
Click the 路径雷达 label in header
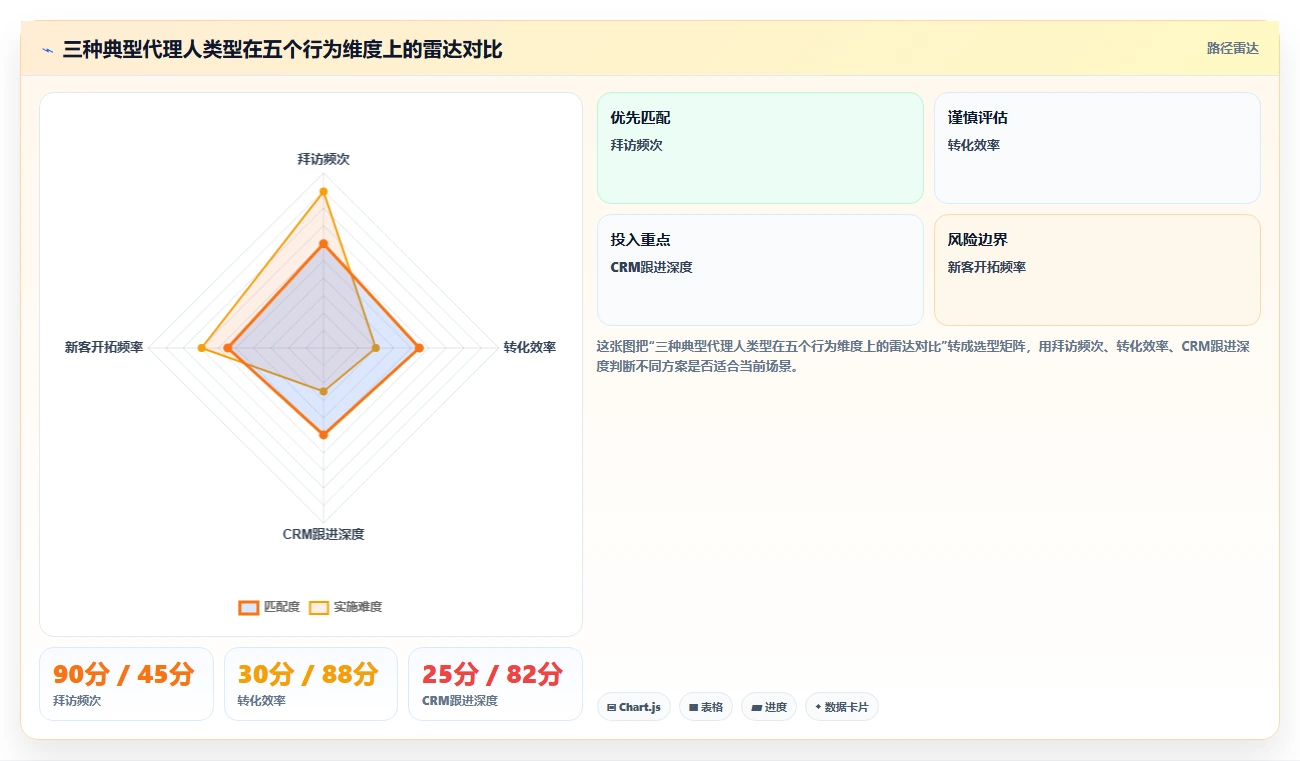1232,48
